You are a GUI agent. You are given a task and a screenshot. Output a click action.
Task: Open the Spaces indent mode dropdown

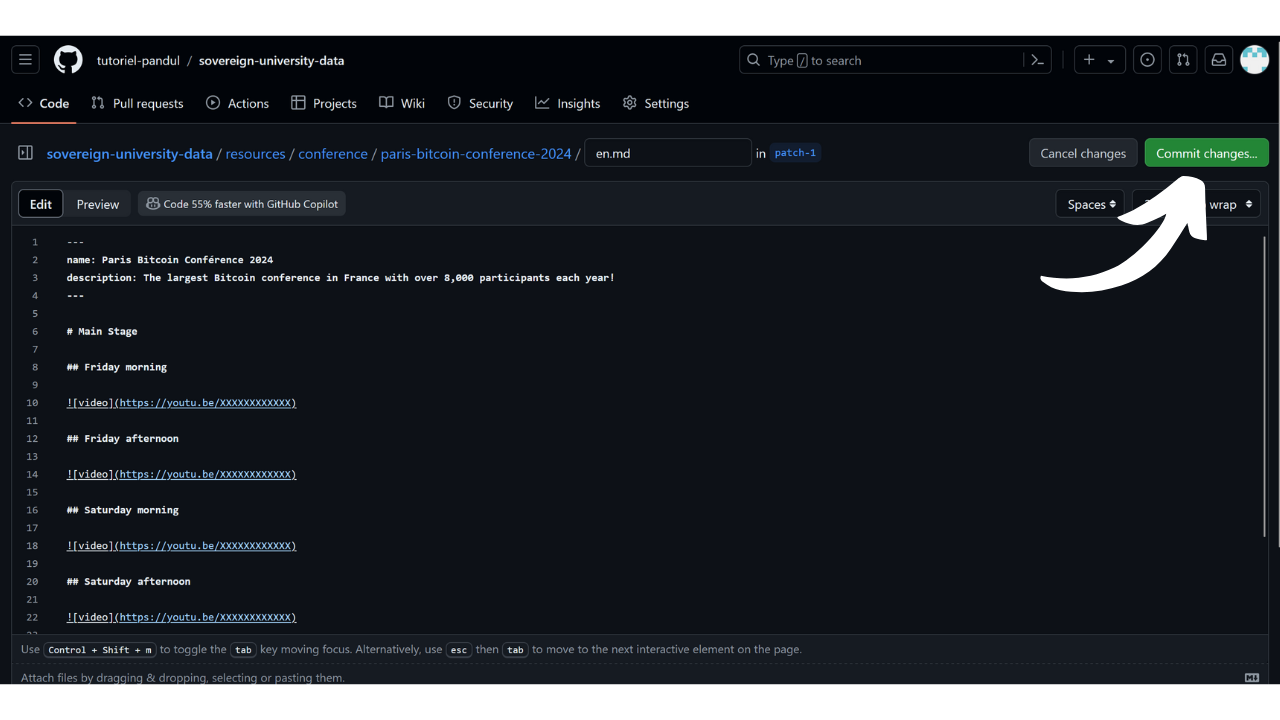1090,204
